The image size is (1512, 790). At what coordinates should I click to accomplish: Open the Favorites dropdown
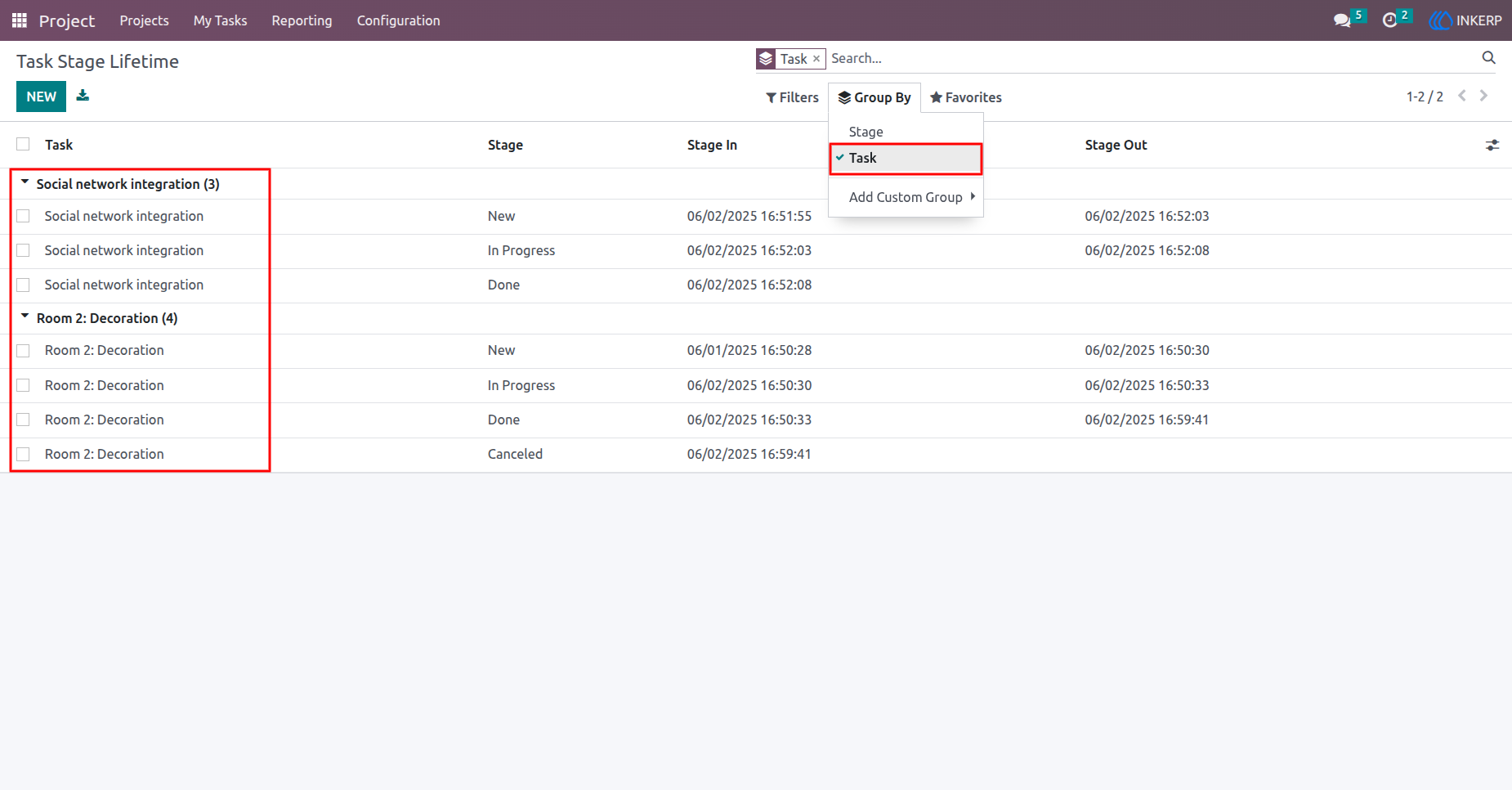[x=966, y=97]
